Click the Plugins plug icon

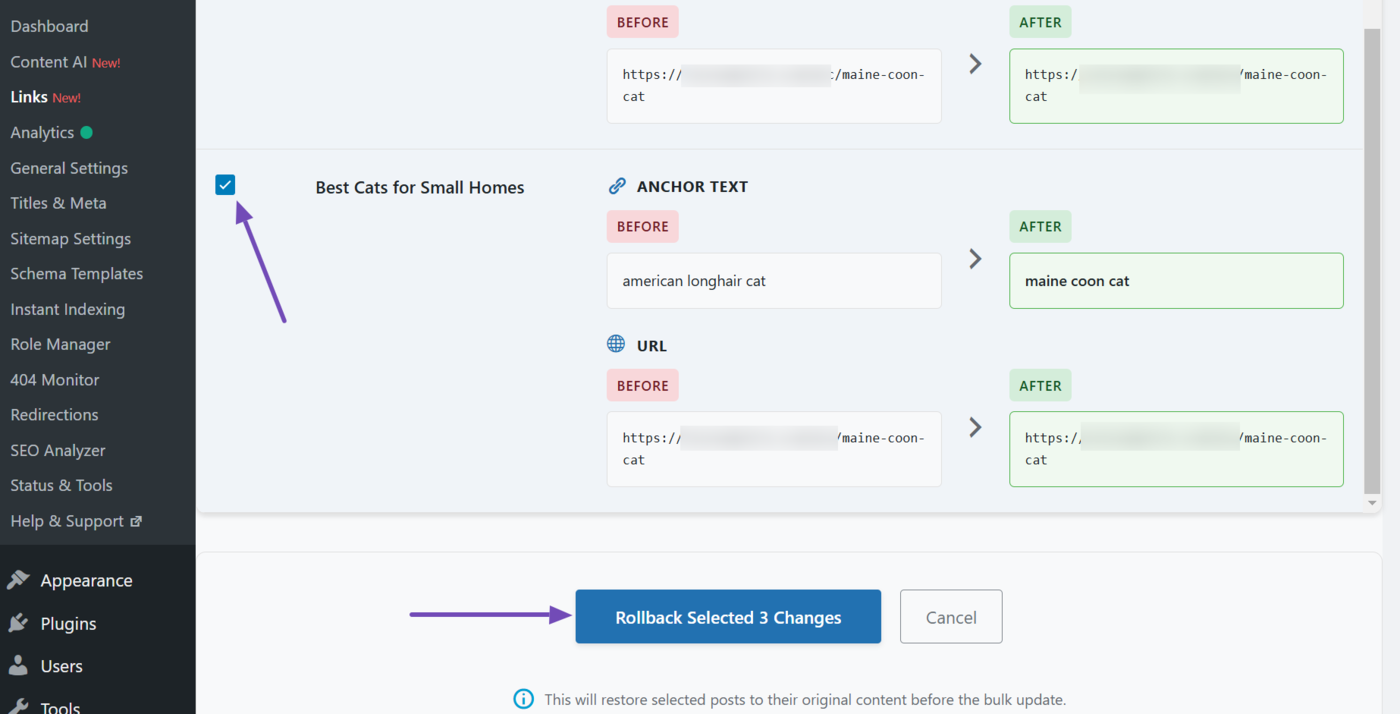[x=19, y=623]
